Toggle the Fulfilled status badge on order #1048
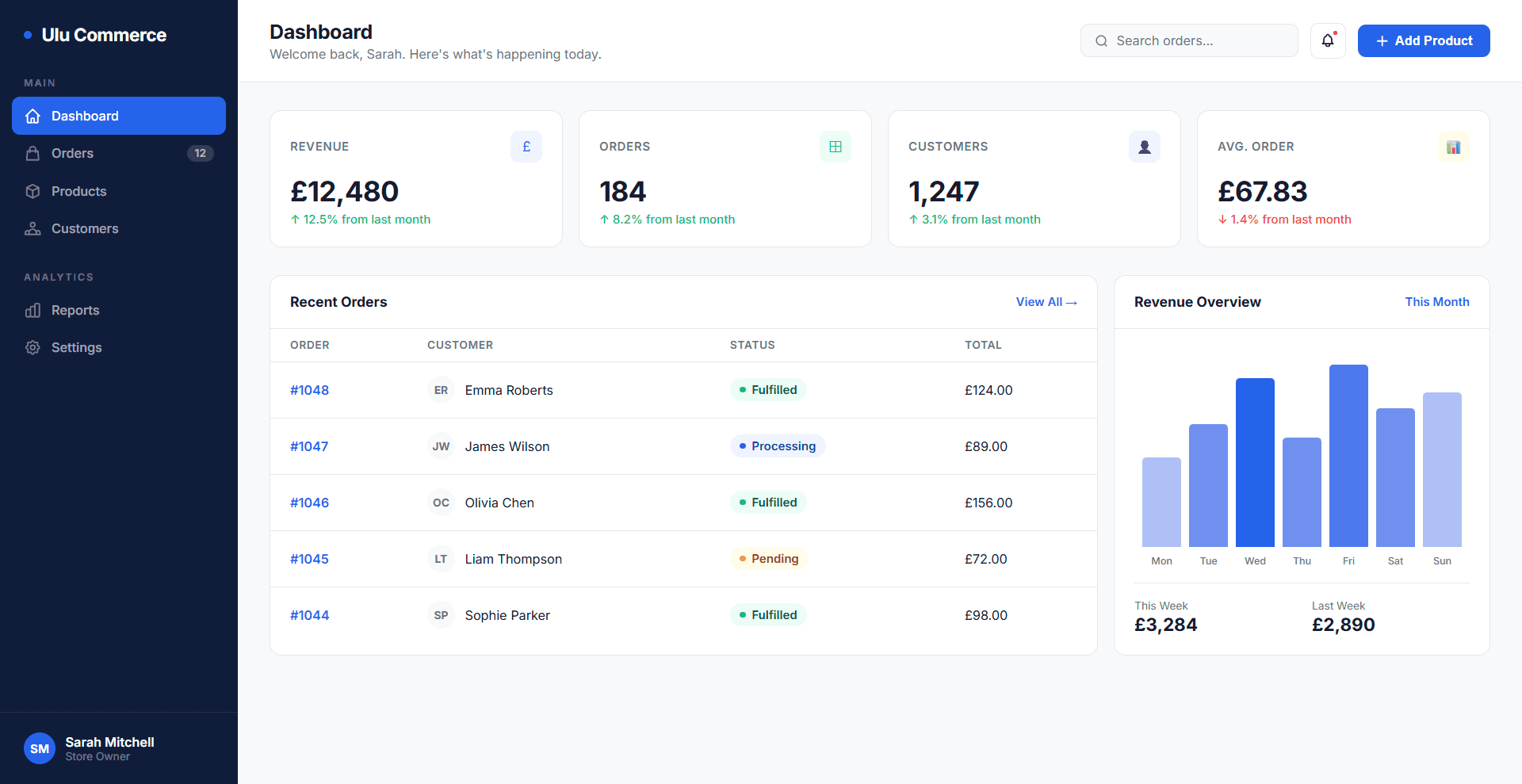This screenshot has width=1522, height=784. (767, 389)
